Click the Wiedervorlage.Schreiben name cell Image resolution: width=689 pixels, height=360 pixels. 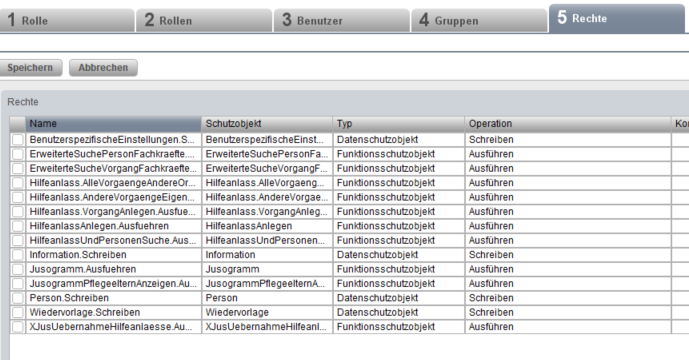pyautogui.click(x=113, y=313)
